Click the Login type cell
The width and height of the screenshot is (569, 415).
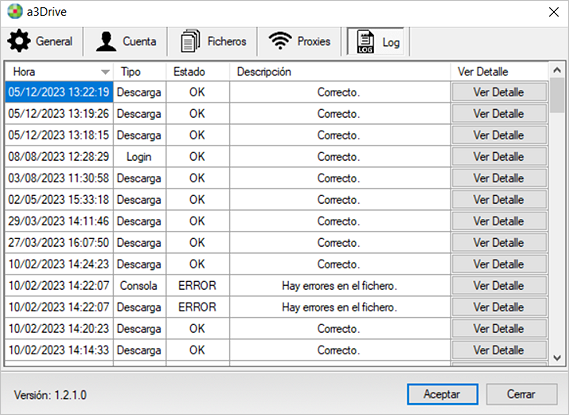[x=140, y=157]
